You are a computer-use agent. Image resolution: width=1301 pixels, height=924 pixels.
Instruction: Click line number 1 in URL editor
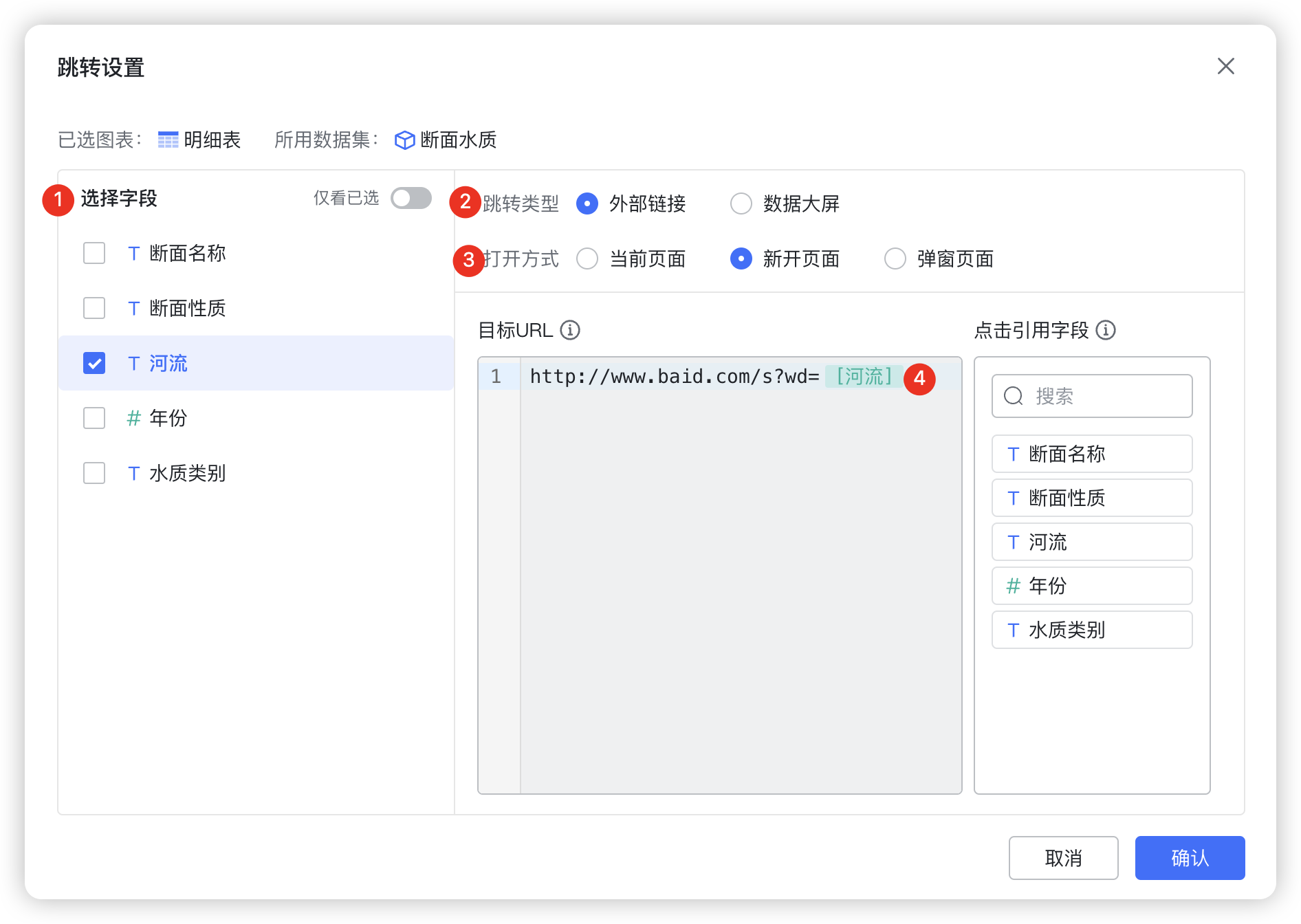(496, 377)
